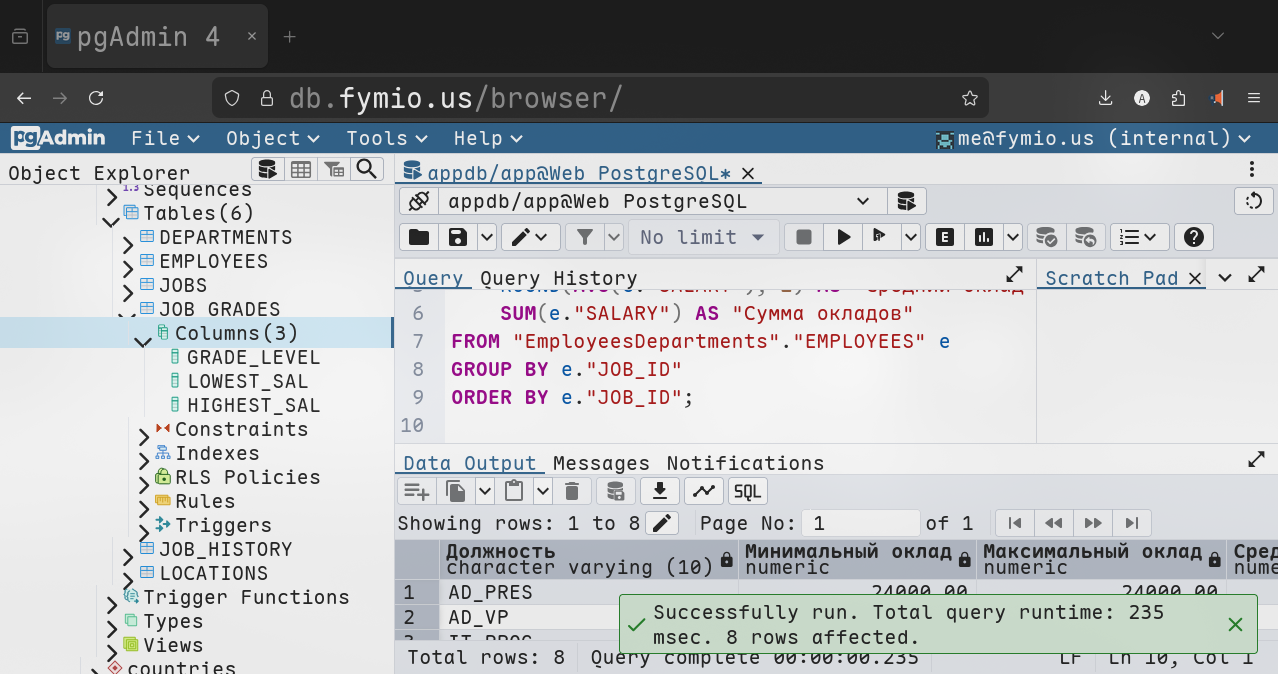Open the graph visualiser icon

point(704,491)
